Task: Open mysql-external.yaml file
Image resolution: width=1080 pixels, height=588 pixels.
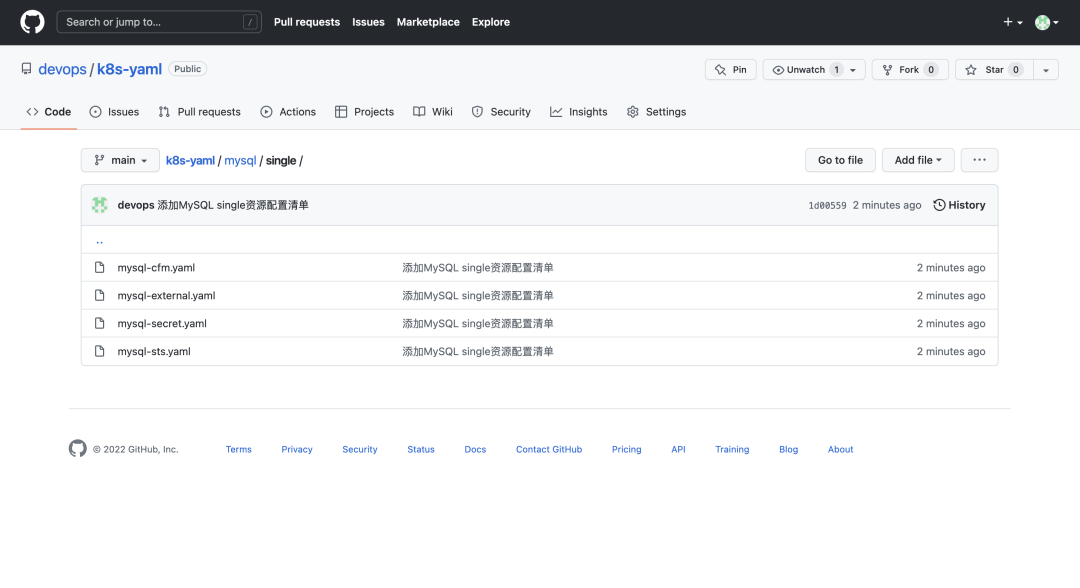Action: (167, 295)
